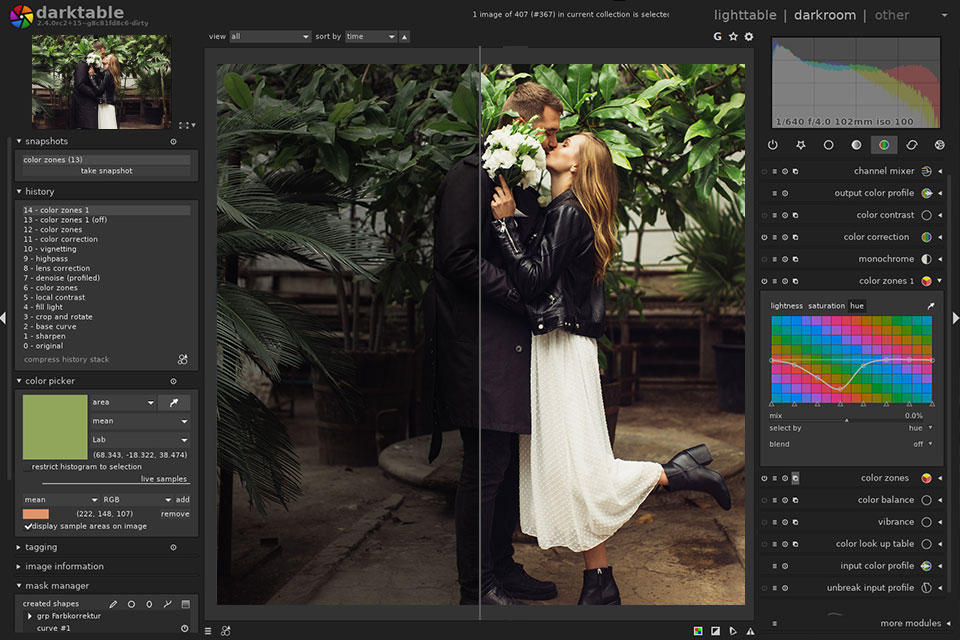The image size is (960, 640).
Task: Select the color module group icon
Action: coord(884,145)
